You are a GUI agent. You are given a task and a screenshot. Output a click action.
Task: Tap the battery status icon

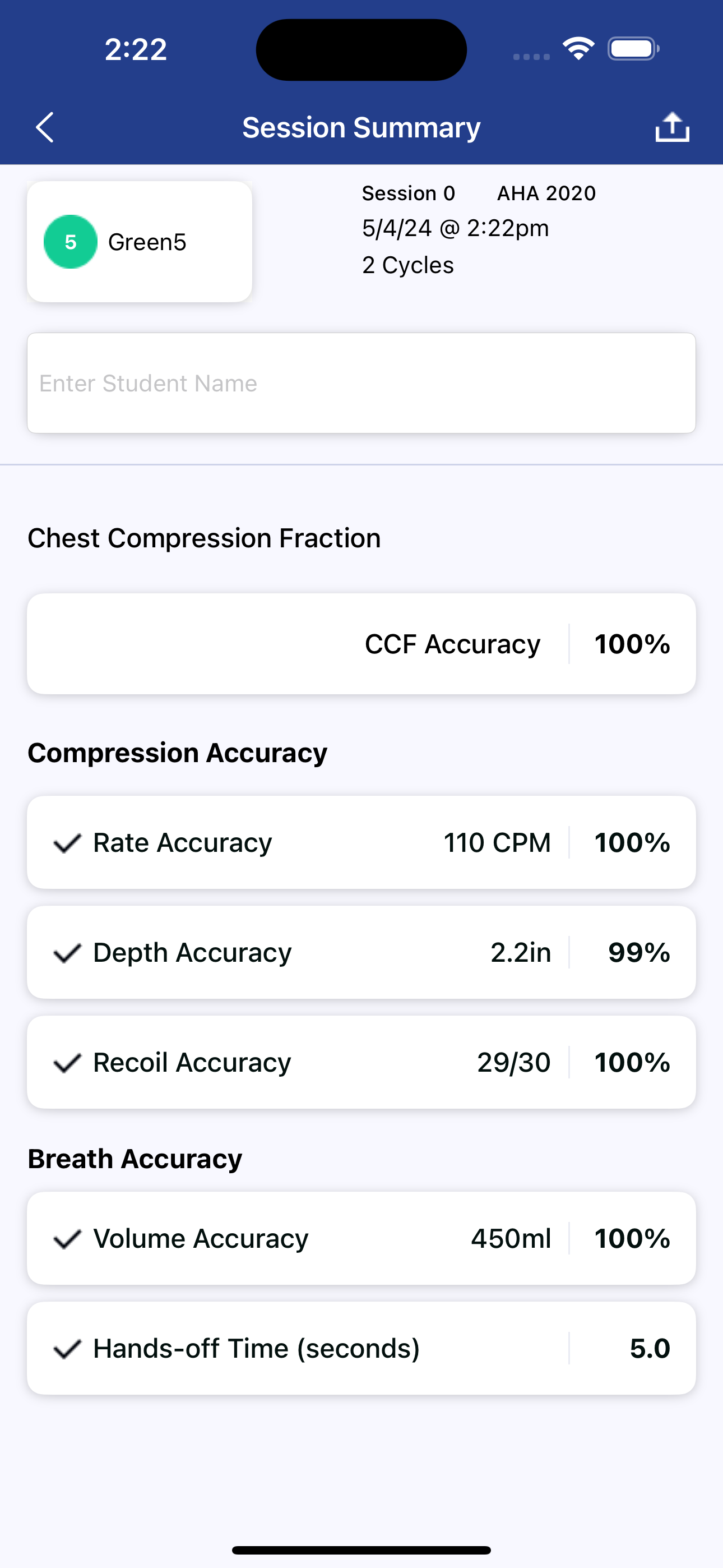point(633,49)
